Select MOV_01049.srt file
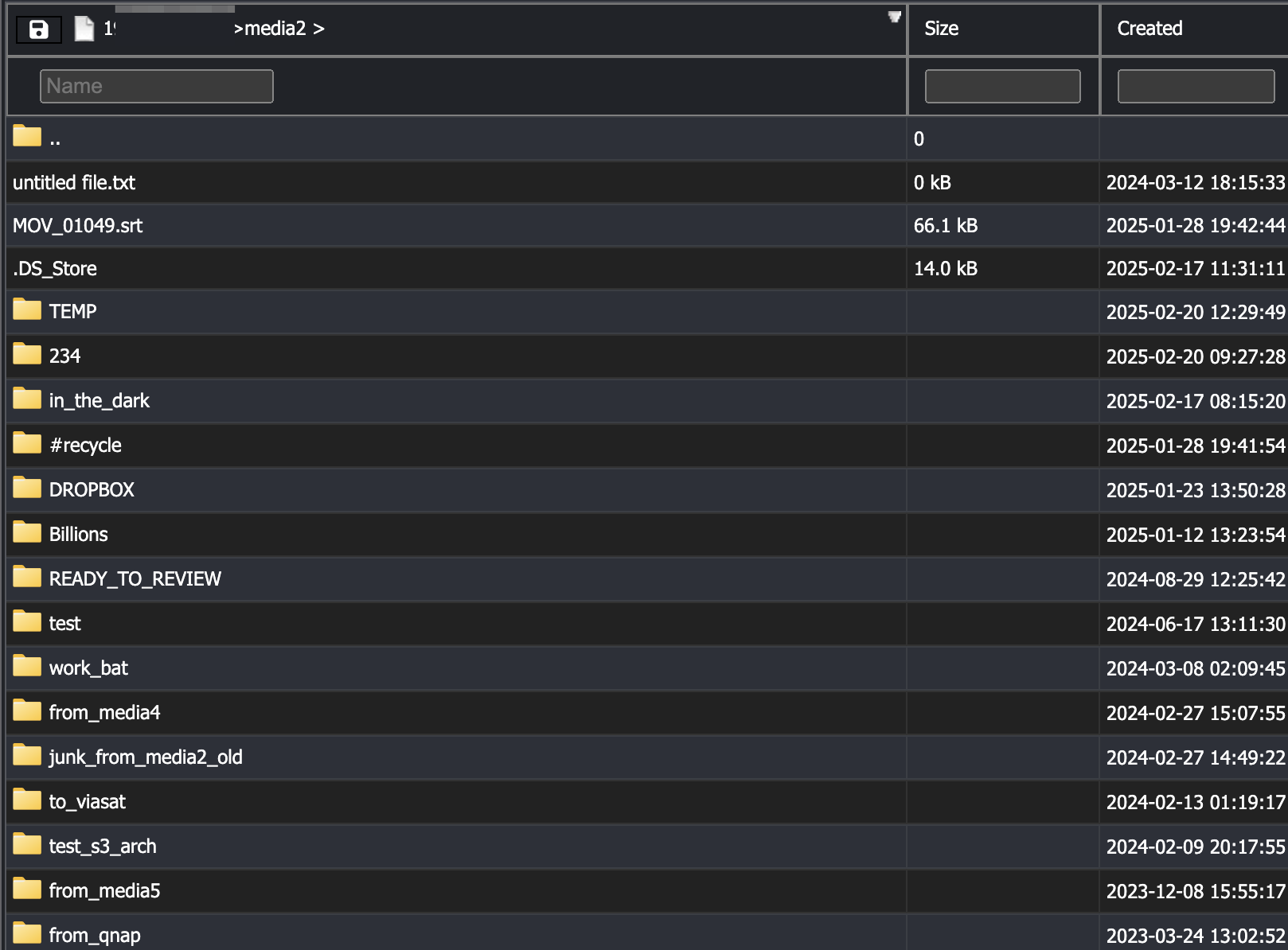 [78, 225]
